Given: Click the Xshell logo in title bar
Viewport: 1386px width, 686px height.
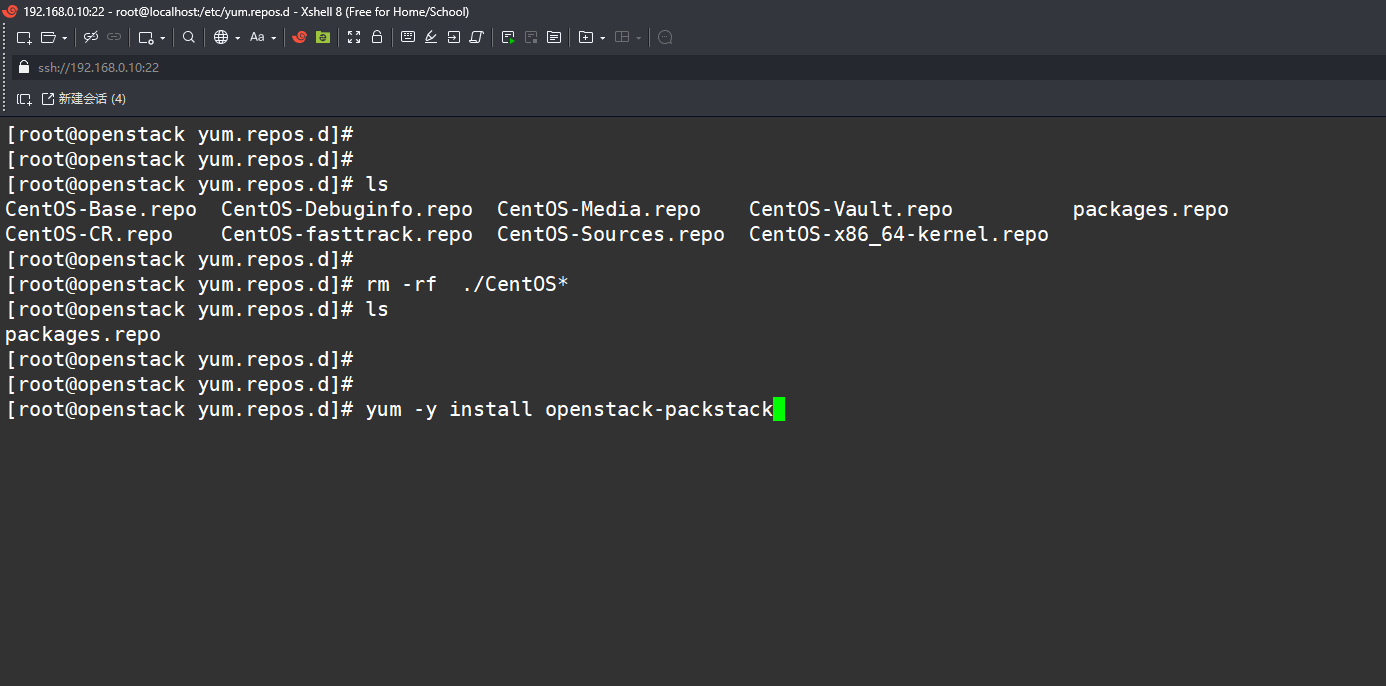Looking at the screenshot, I should point(10,12).
